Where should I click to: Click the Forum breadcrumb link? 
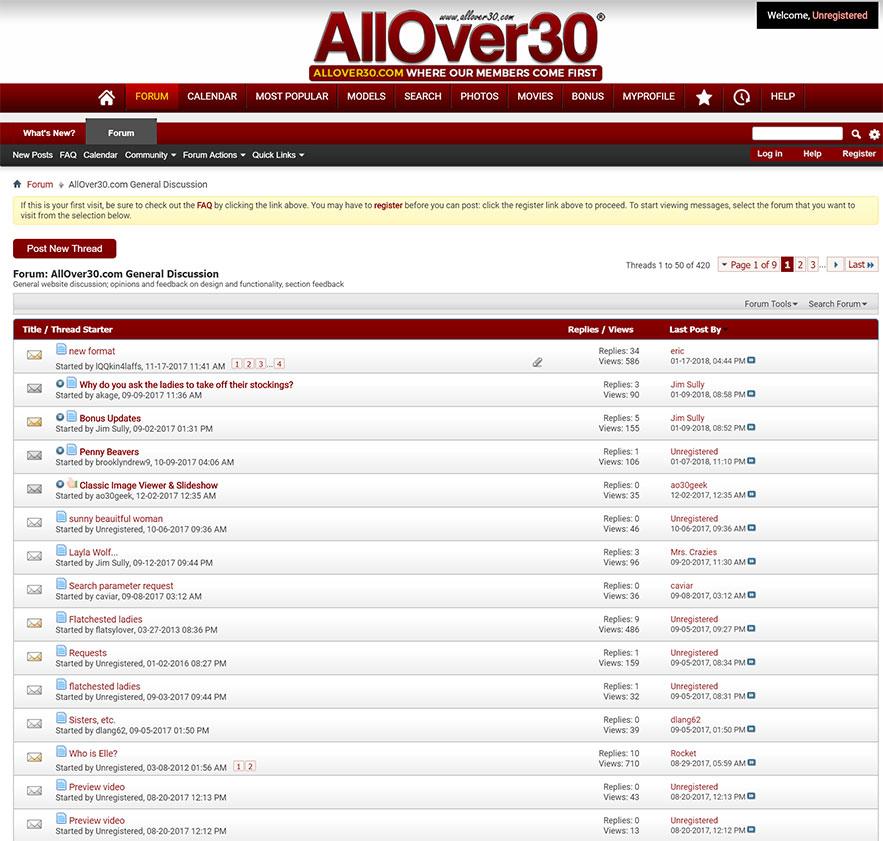[40, 184]
